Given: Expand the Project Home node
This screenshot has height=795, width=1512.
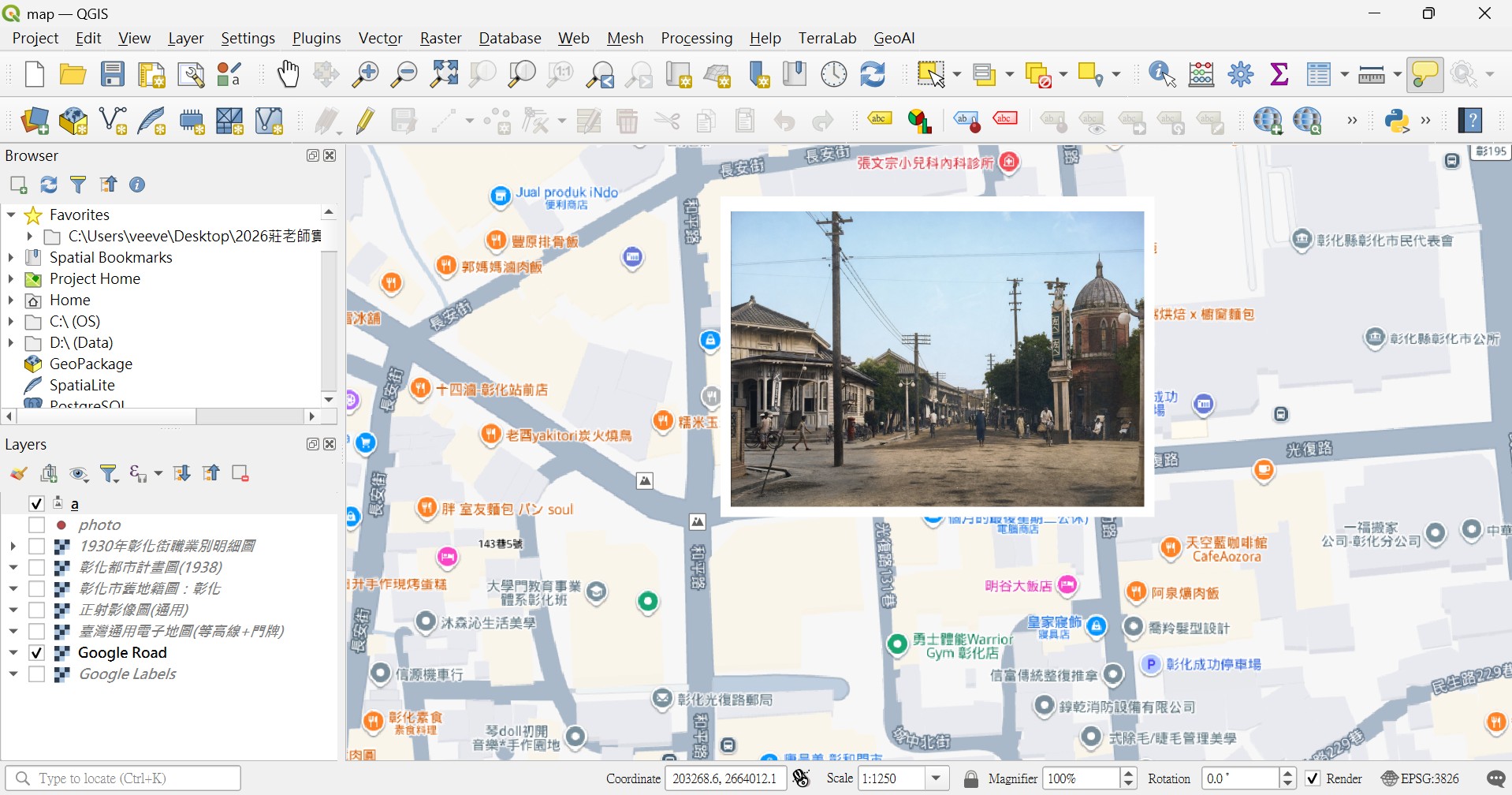Looking at the screenshot, I should (11, 278).
